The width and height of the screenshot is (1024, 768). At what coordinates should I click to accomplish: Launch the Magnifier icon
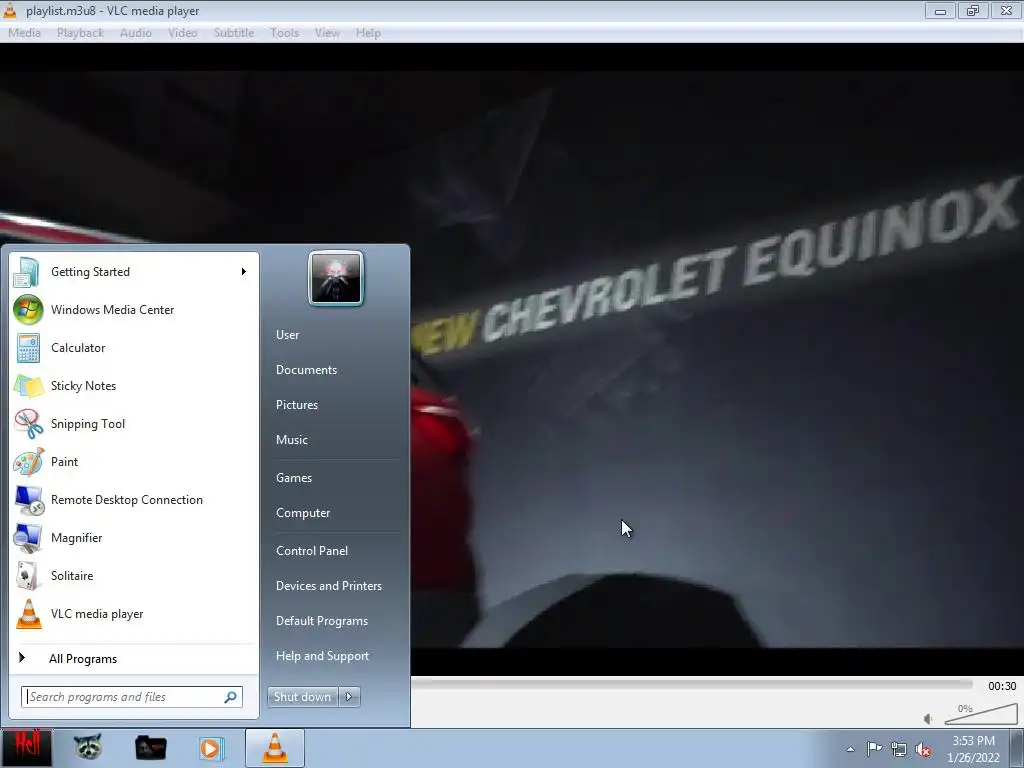pos(28,537)
